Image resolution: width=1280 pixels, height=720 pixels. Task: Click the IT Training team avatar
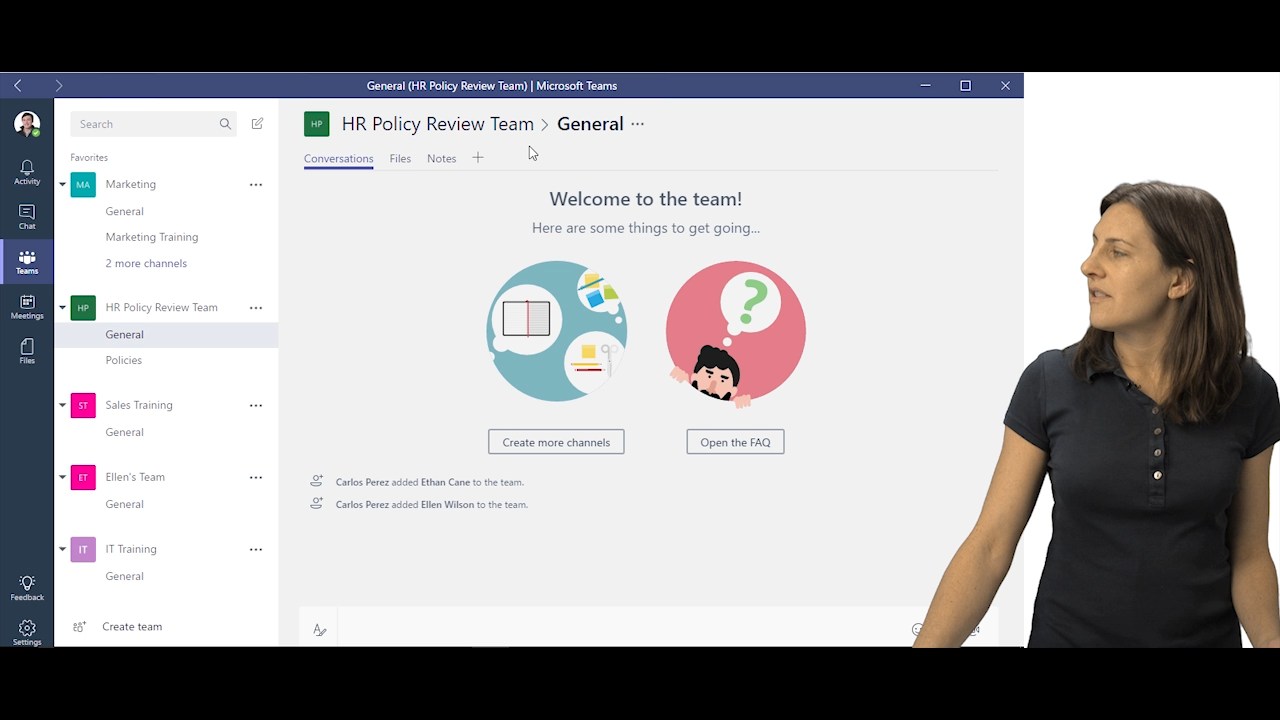point(83,549)
